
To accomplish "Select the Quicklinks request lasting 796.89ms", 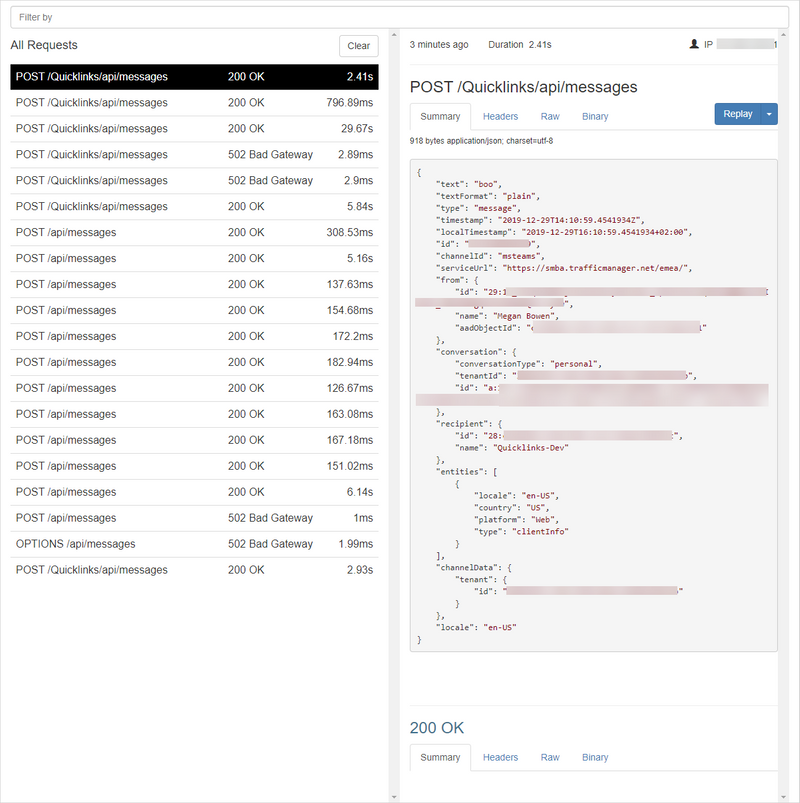I will [194, 103].
